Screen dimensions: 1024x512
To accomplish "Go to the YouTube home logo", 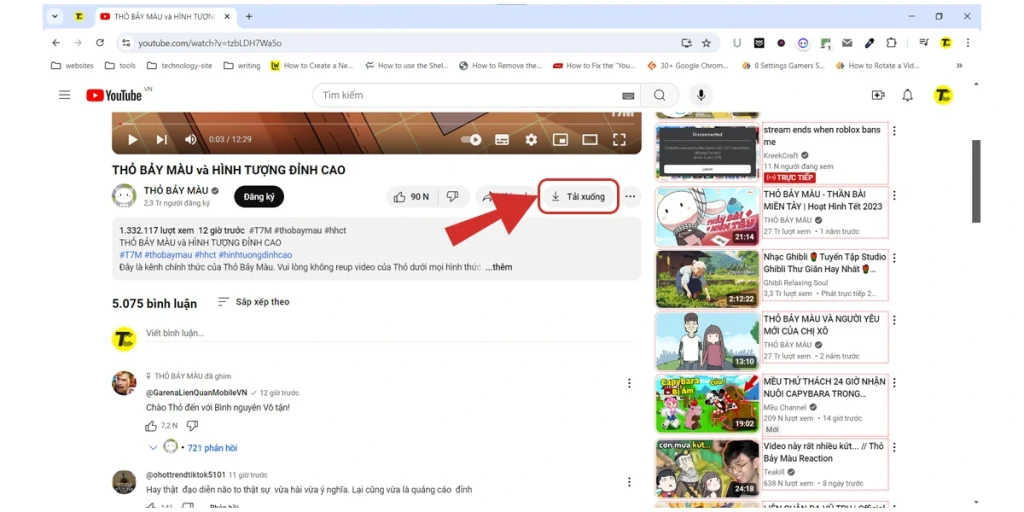I will (x=114, y=95).
